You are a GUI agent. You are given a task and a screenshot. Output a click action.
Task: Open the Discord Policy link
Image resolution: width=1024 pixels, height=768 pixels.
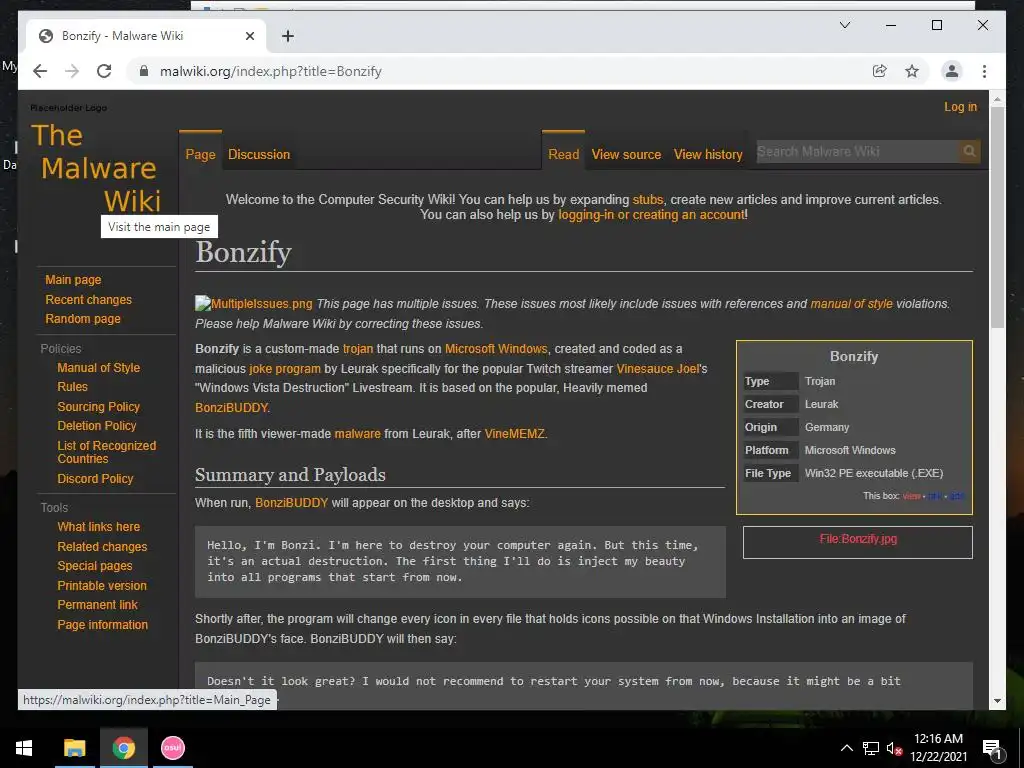point(95,479)
